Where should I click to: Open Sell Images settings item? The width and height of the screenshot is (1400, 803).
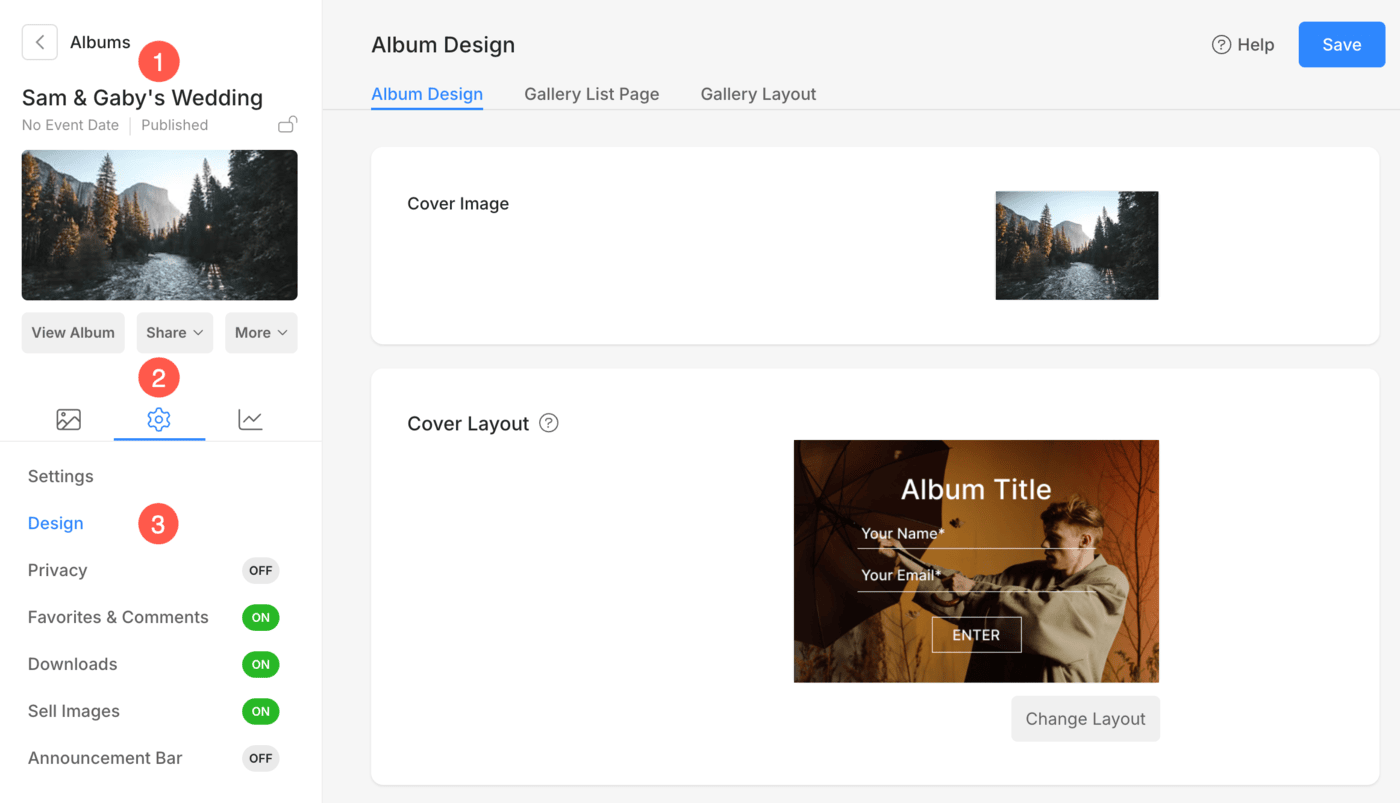coord(74,711)
